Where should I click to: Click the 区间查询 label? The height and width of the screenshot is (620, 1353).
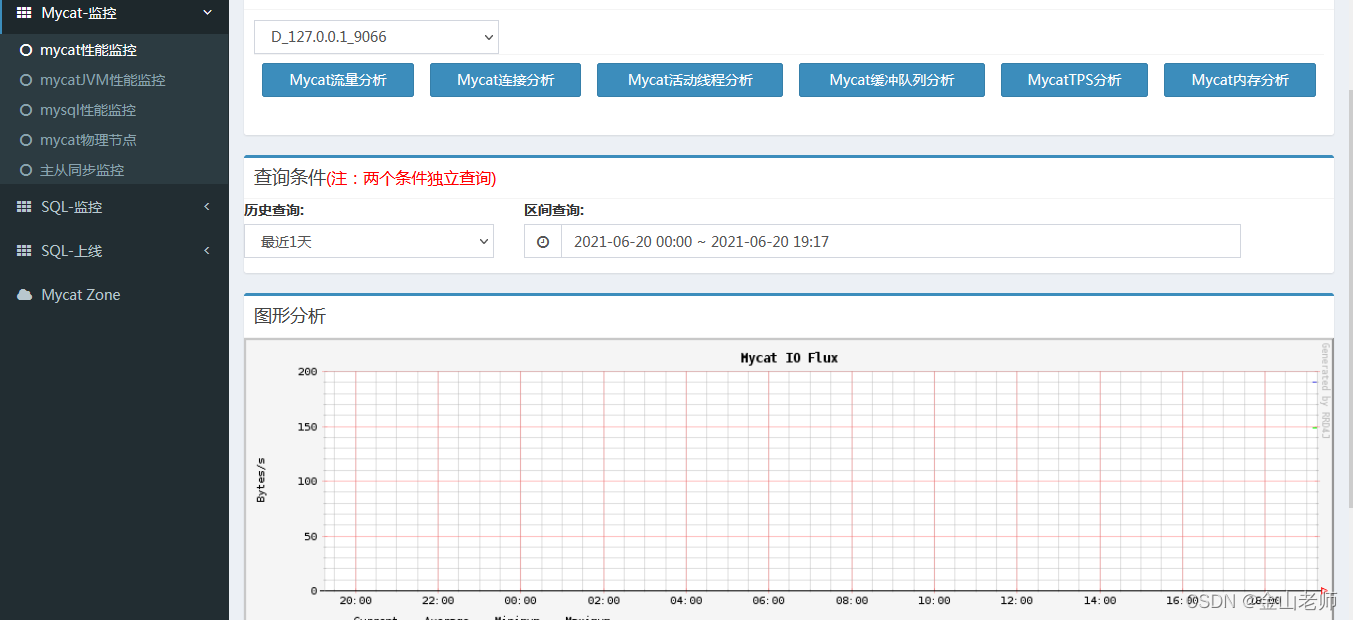tap(554, 210)
